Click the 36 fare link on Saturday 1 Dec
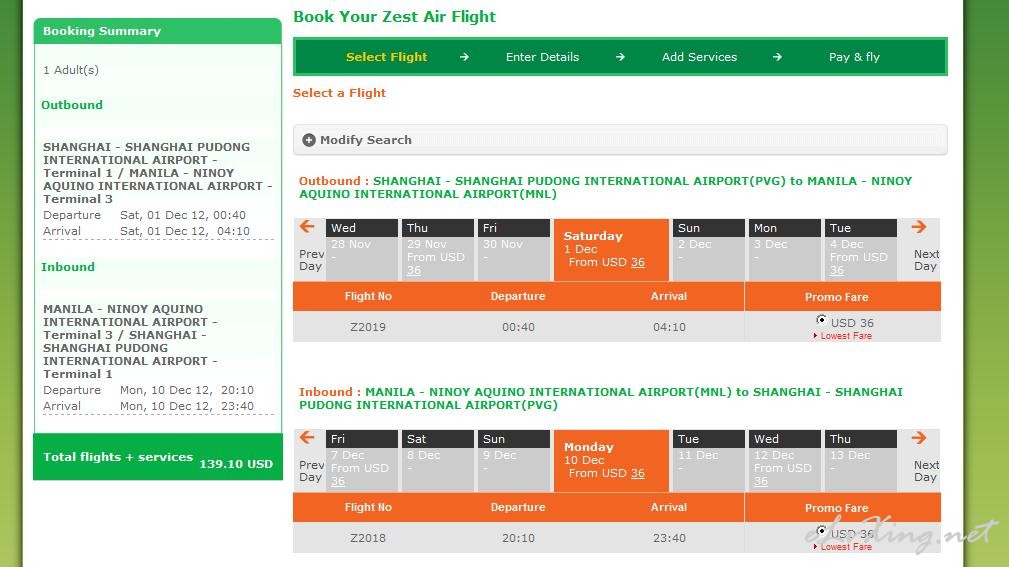 click(638, 262)
